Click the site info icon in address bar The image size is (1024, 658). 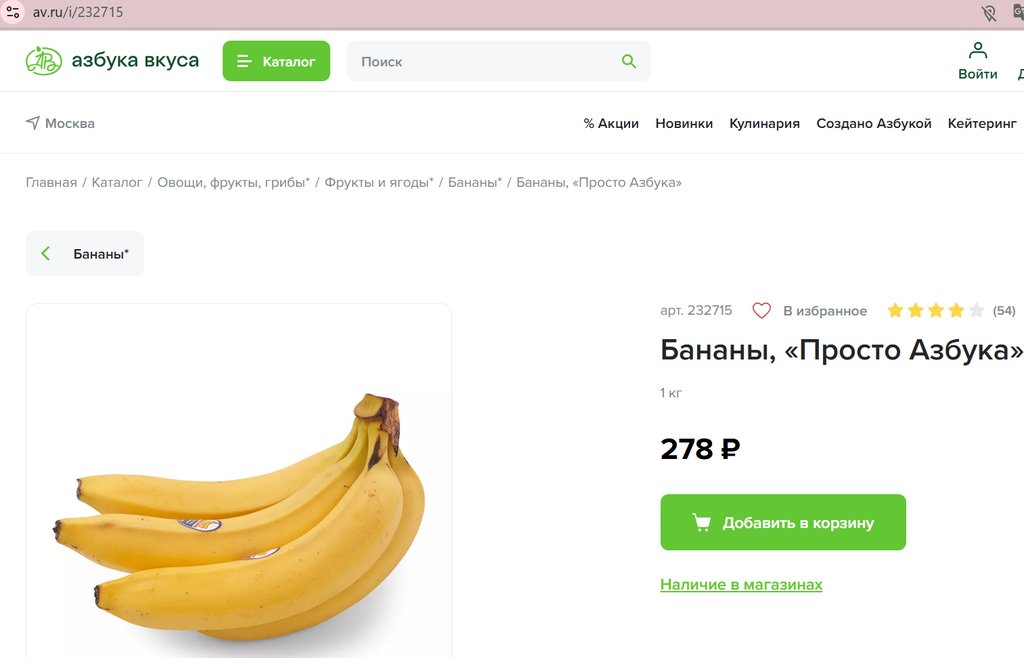[12, 12]
